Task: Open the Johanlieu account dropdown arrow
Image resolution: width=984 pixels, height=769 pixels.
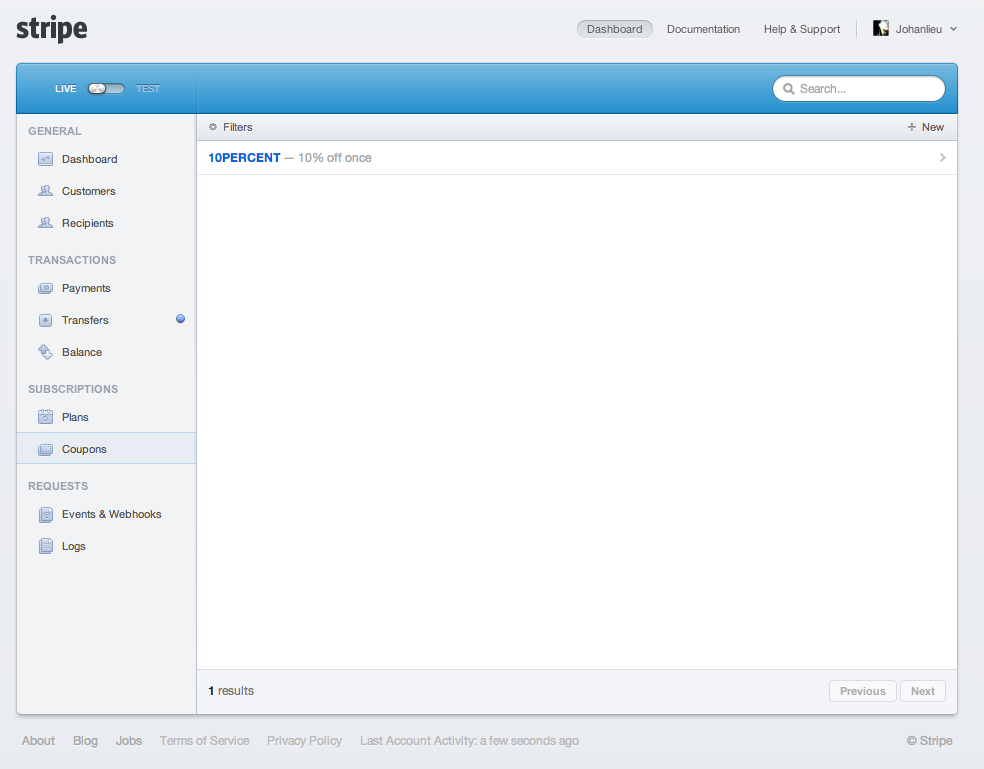Action: (953, 29)
